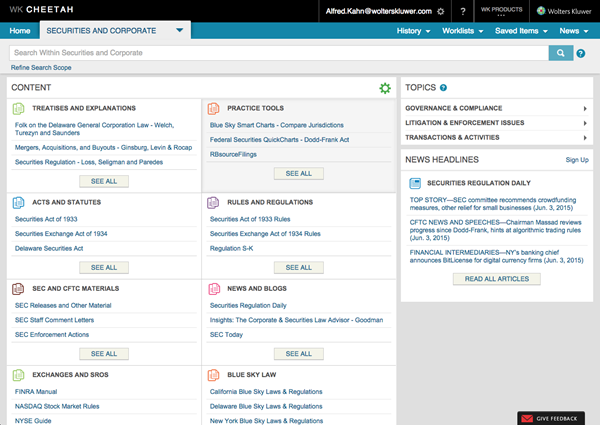Open the WK Products menu
The height and width of the screenshot is (425, 600).
(x=501, y=11)
